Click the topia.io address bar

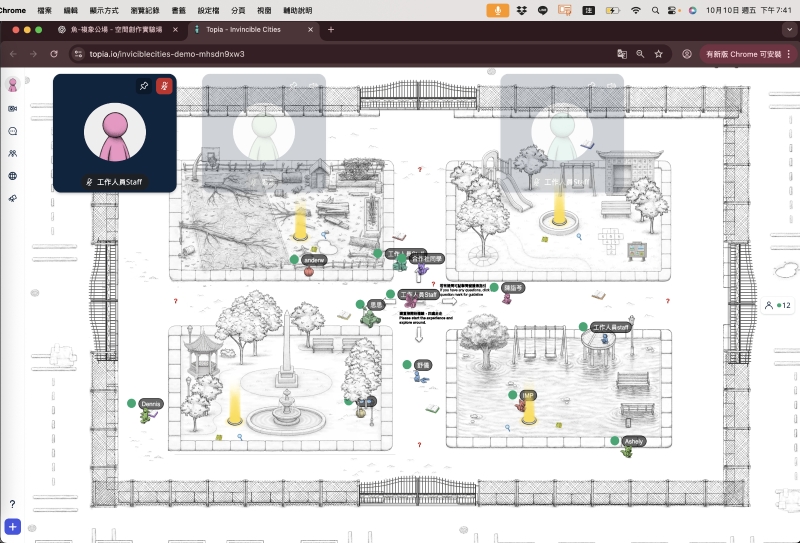click(300, 54)
